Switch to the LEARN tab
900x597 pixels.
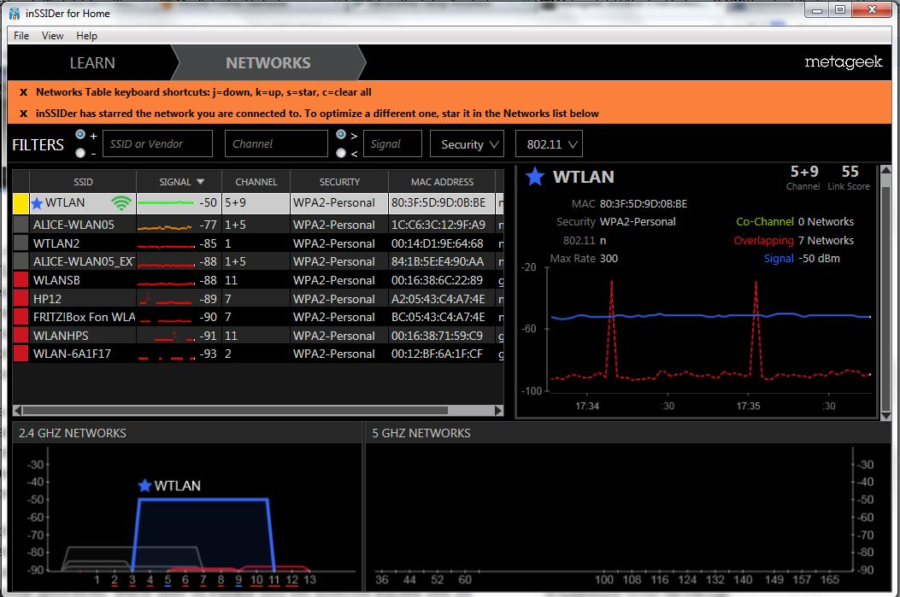(92, 63)
